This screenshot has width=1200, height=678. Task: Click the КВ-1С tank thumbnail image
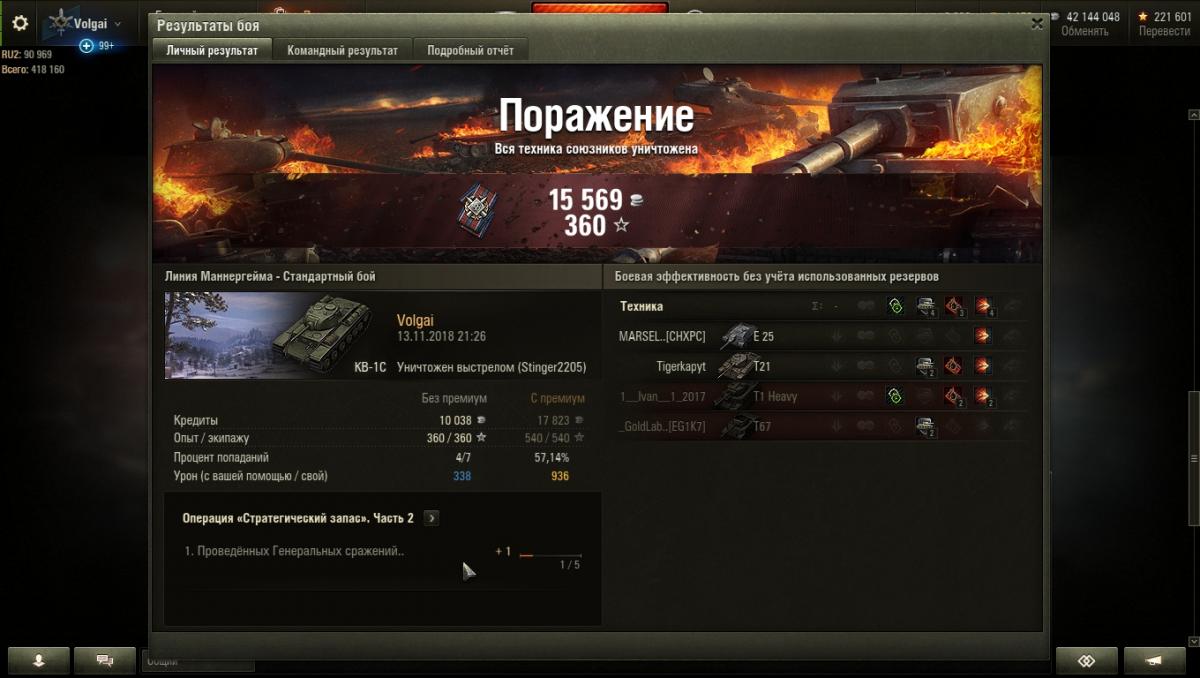(268, 335)
